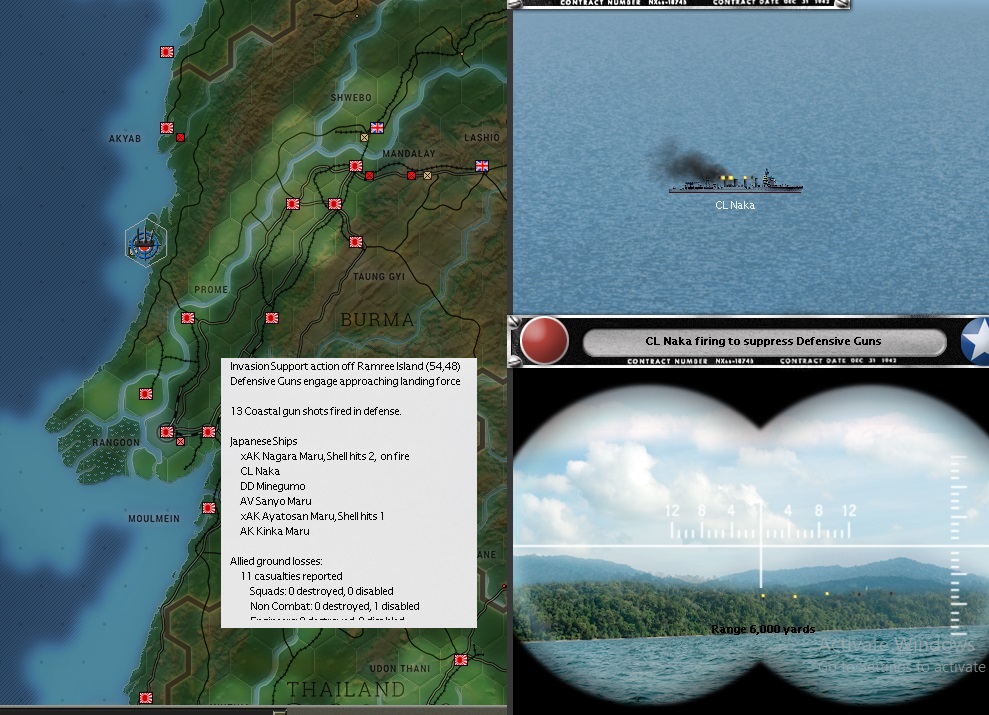989x715 pixels.
Task: Click 'AK Kinka Maru' in the report
Action: [274, 532]
